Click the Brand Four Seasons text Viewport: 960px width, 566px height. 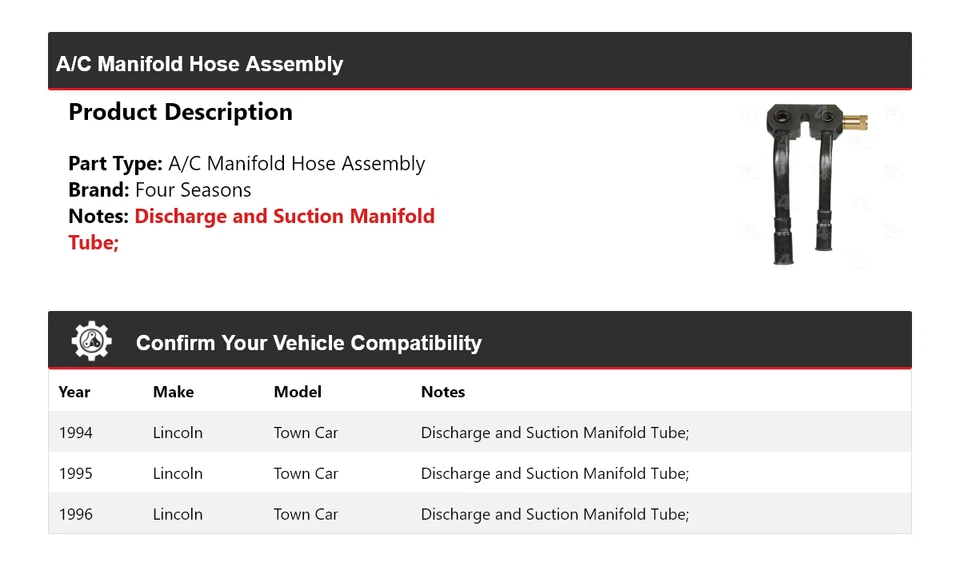click(x=160, y=190)
